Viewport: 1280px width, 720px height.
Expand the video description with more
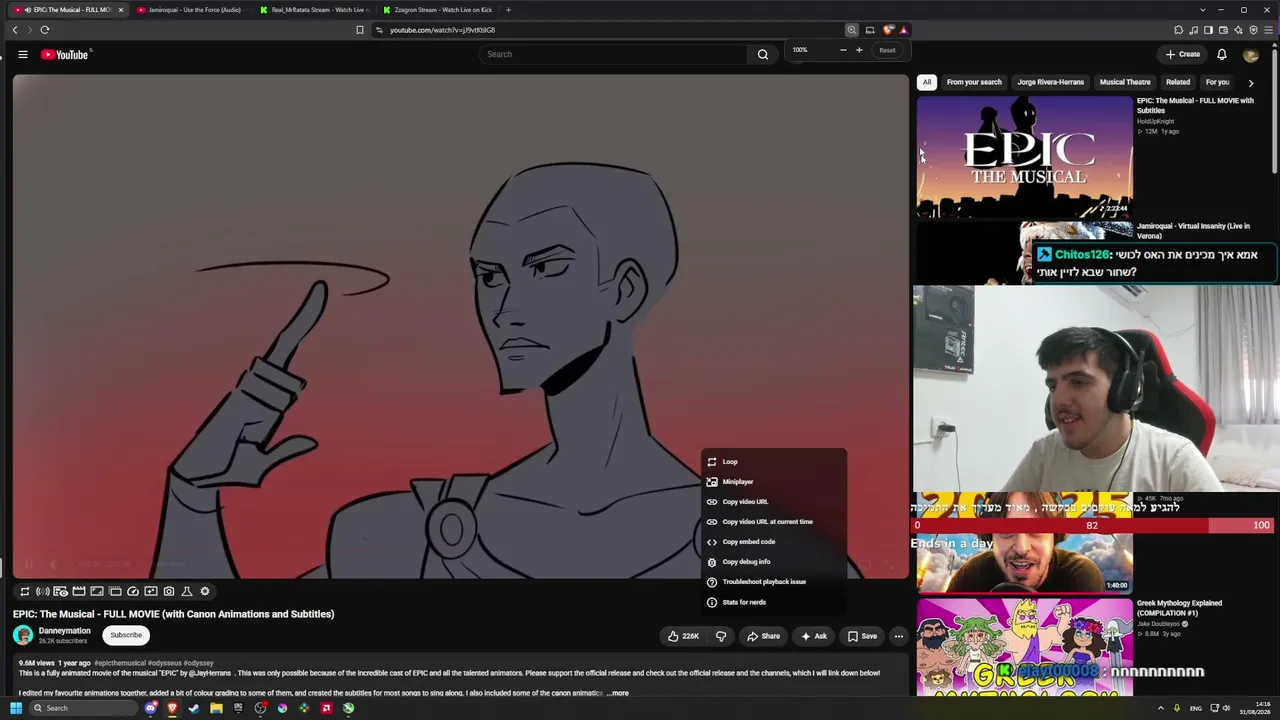tap(618, 693)
